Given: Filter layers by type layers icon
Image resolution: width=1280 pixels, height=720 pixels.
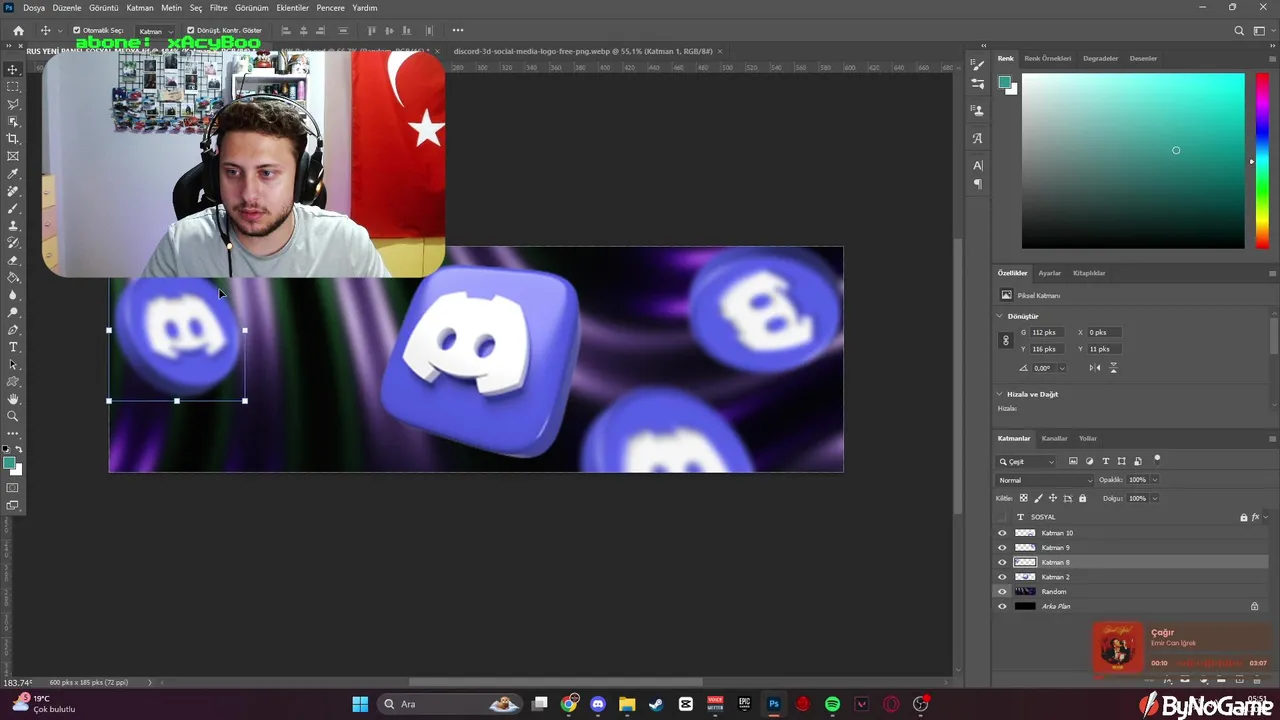Looking at the screenshot, I should tap(1105, 461).
